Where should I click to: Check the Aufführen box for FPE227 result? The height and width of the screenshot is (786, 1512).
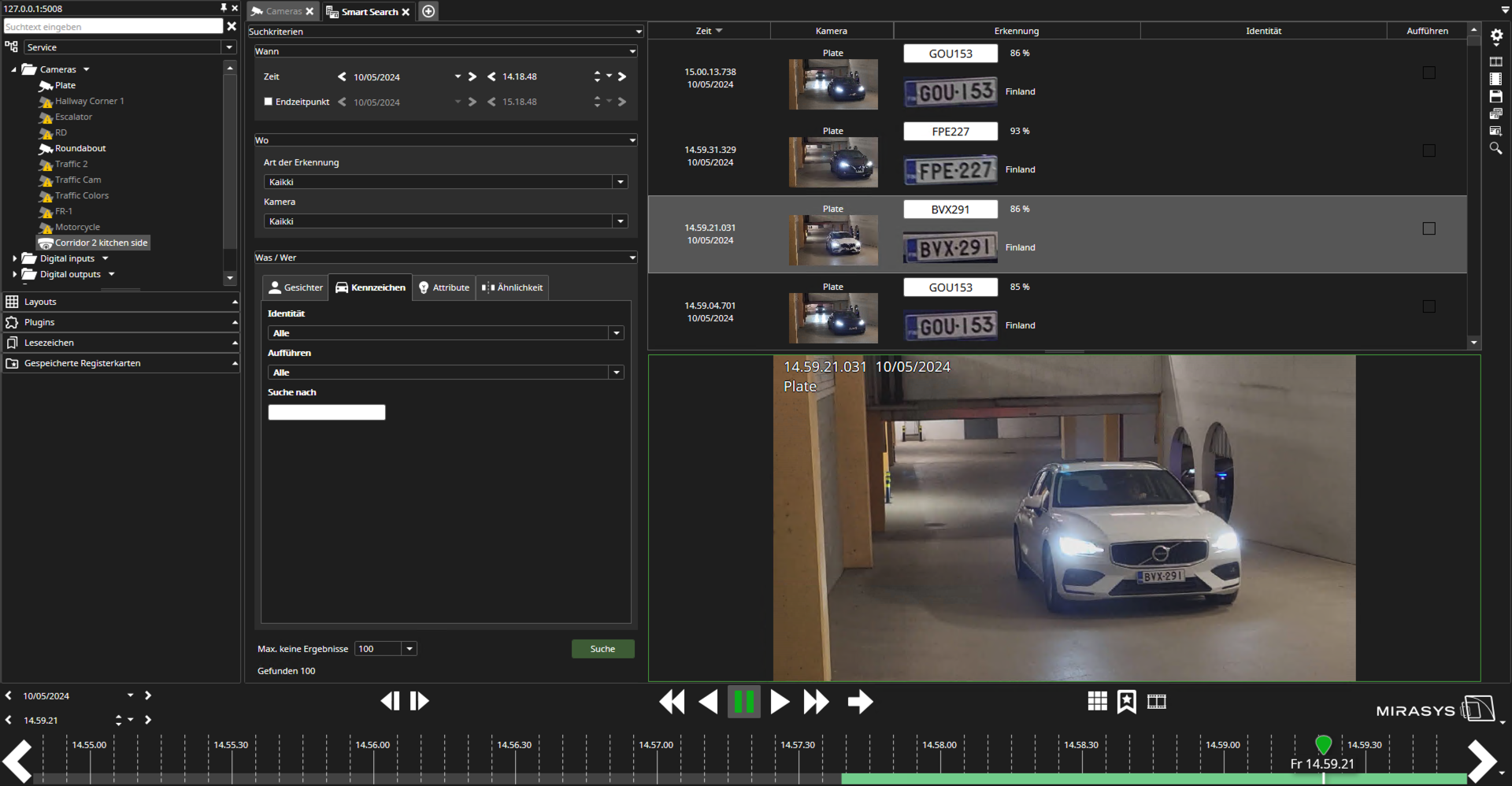point(1429,150)
